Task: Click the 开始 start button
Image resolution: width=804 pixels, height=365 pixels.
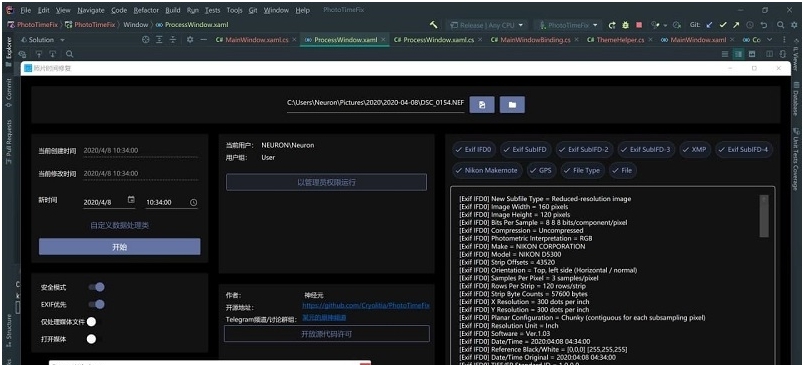Action: pyautogui.click(x=119, y=247)
